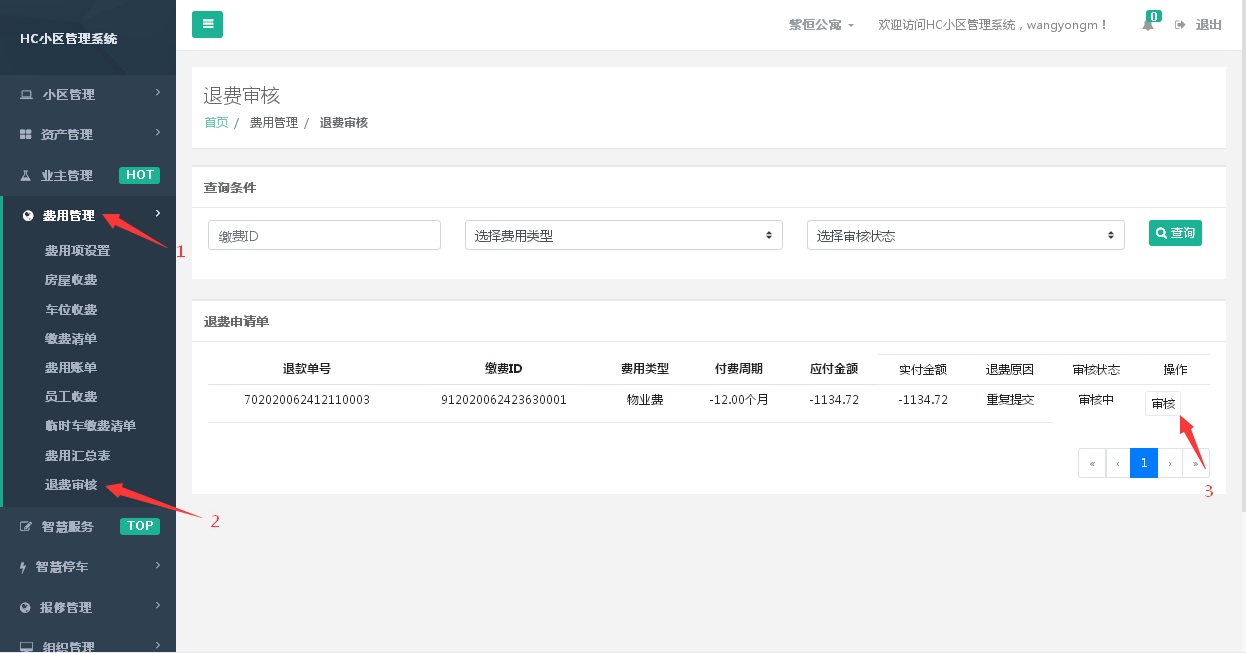Screen dimensions: 1246x653
Task: Click the bolt icon beside 智慧停车
Action: point(24,567)
